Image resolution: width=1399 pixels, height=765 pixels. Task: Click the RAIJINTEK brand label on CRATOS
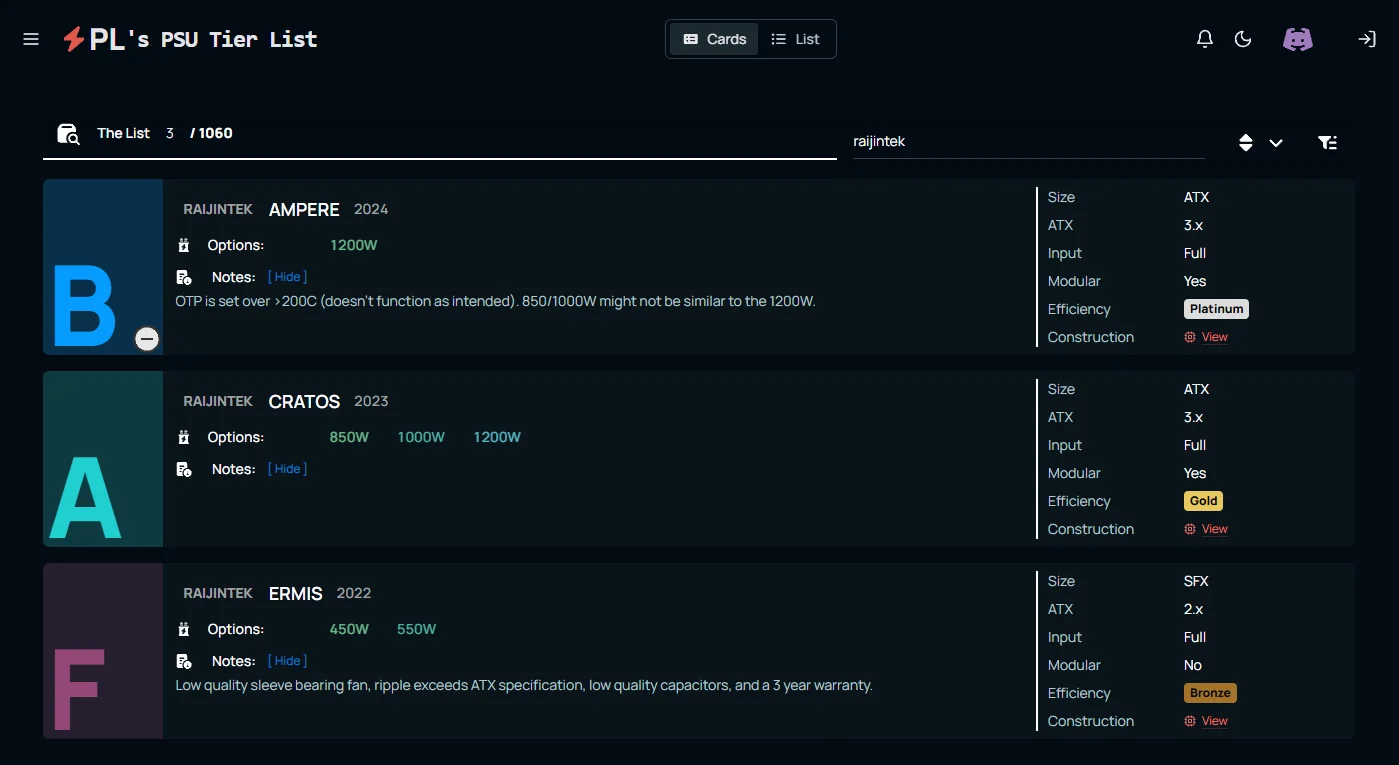click(218, 401)
